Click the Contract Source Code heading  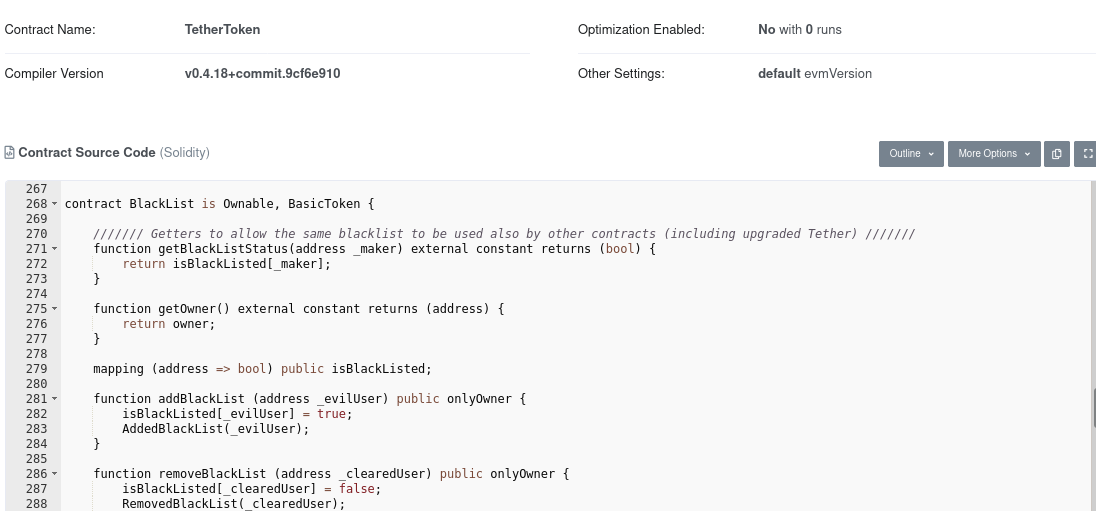(x=87, y=152)
